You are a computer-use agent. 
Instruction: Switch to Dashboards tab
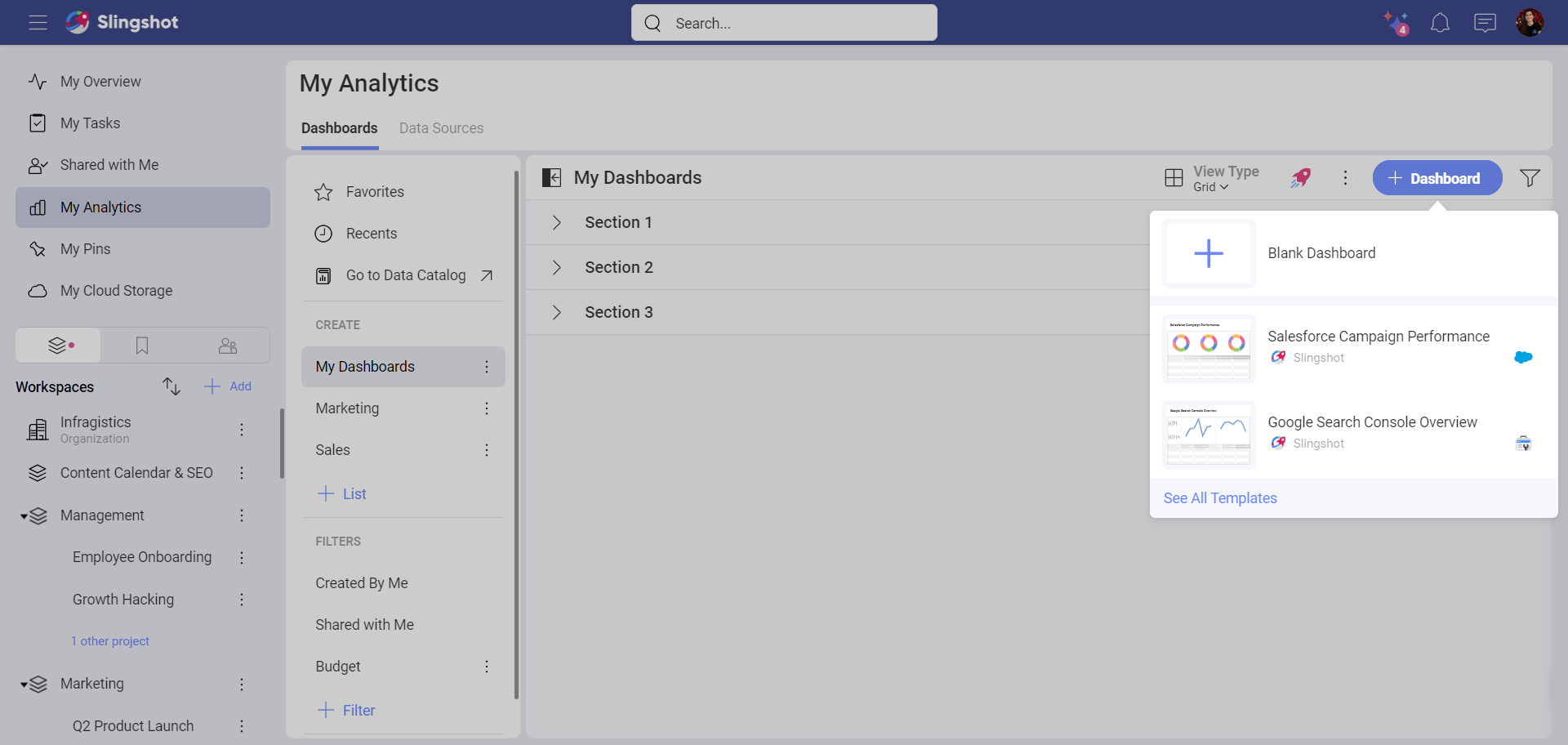pyautogui.click(x=340, y=128)
